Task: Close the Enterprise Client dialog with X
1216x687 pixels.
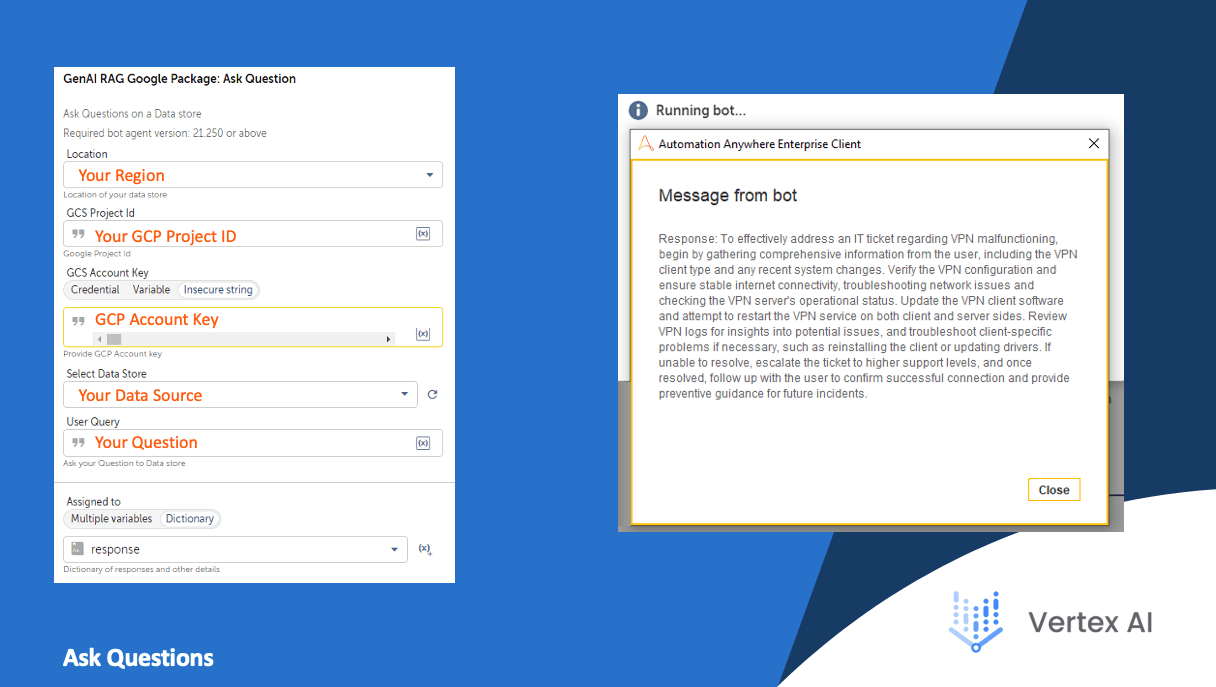Action: pos(1094,144)
